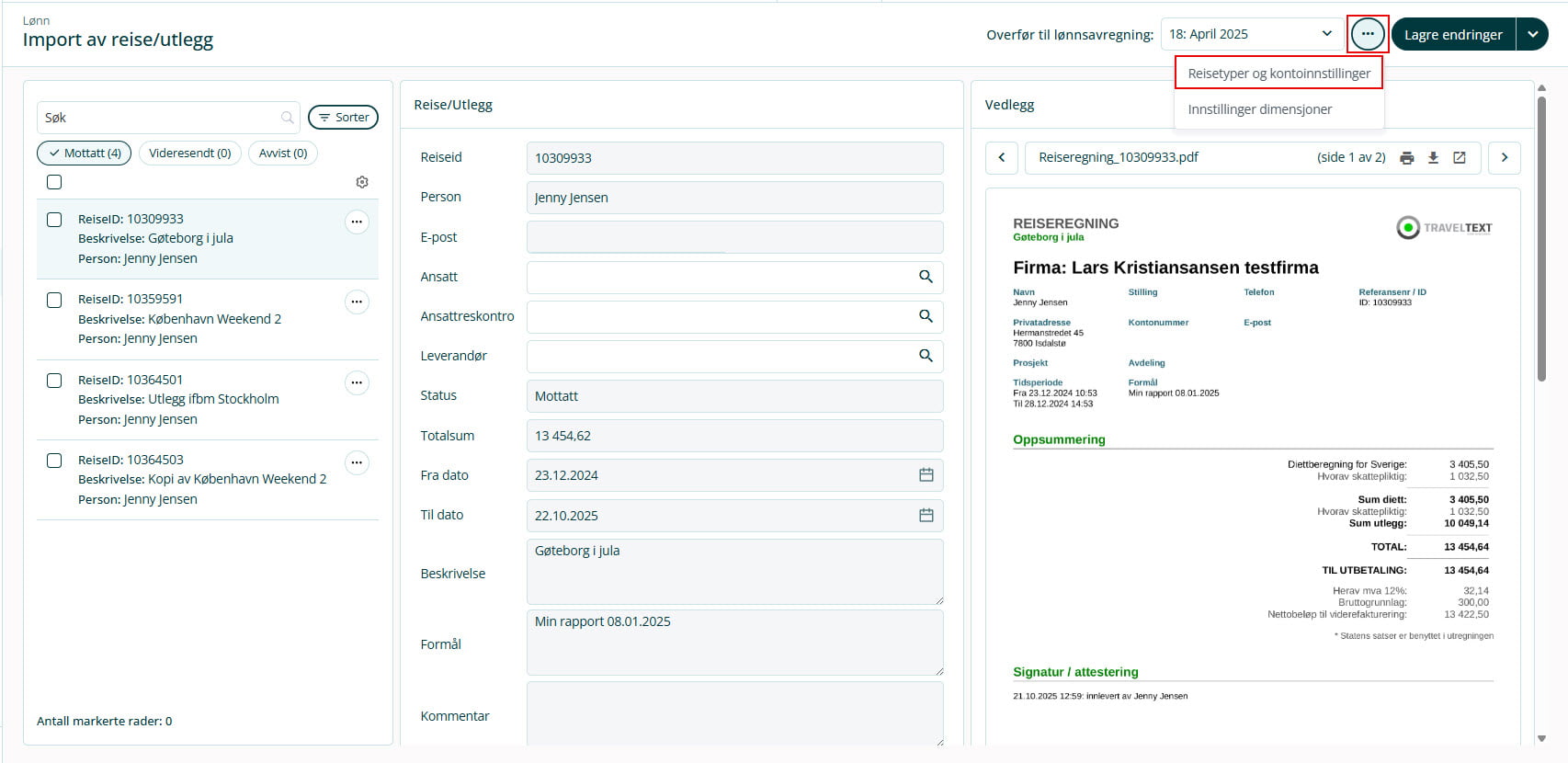1568x763 pixels.
Task: Print the Reiseregning PDF attachment
Action: [x=1406, y=158]
